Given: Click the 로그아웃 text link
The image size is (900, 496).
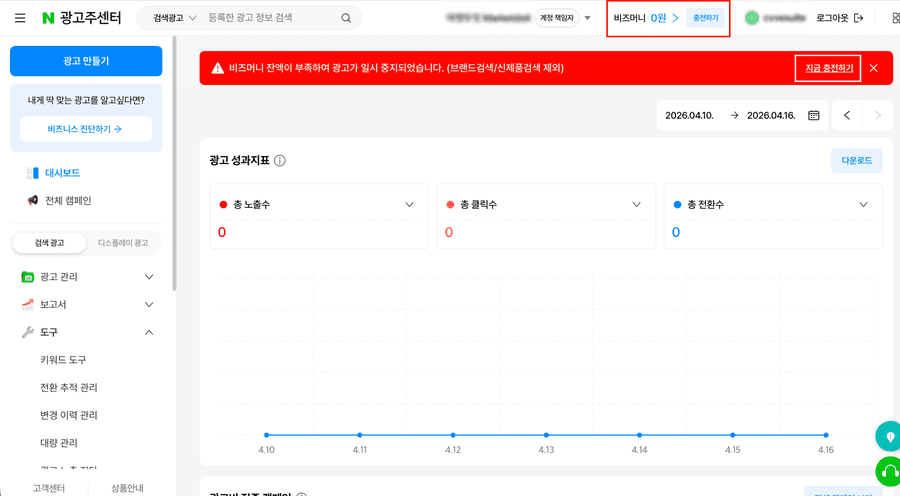Looking at the screenshot, I should tap(832, 18).
